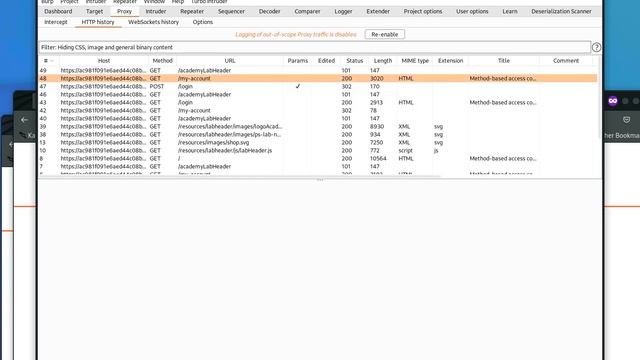Viewport: 640px width, 360px height.
Task: Open the proxy Options sub-tab
Action: (203, 22)
